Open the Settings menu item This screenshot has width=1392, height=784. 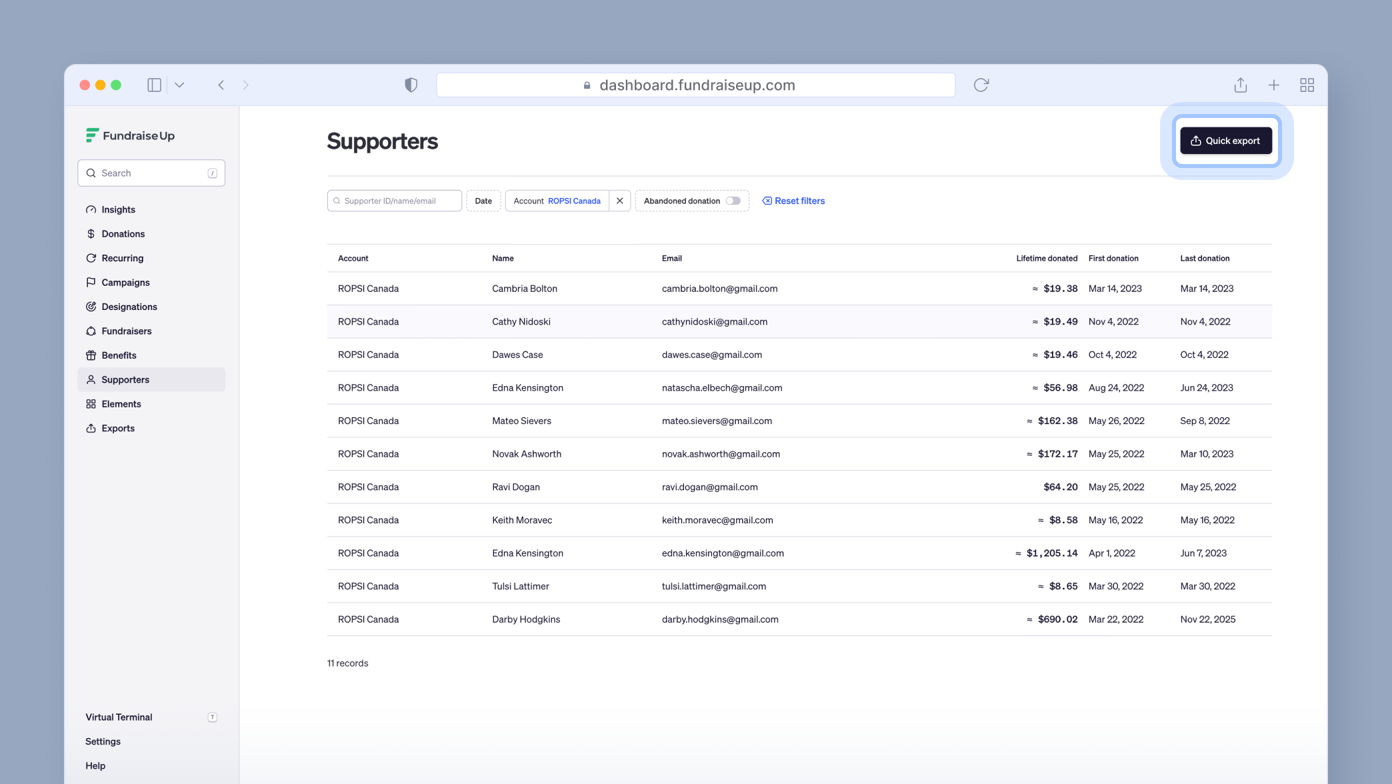(x=103, y=741)
